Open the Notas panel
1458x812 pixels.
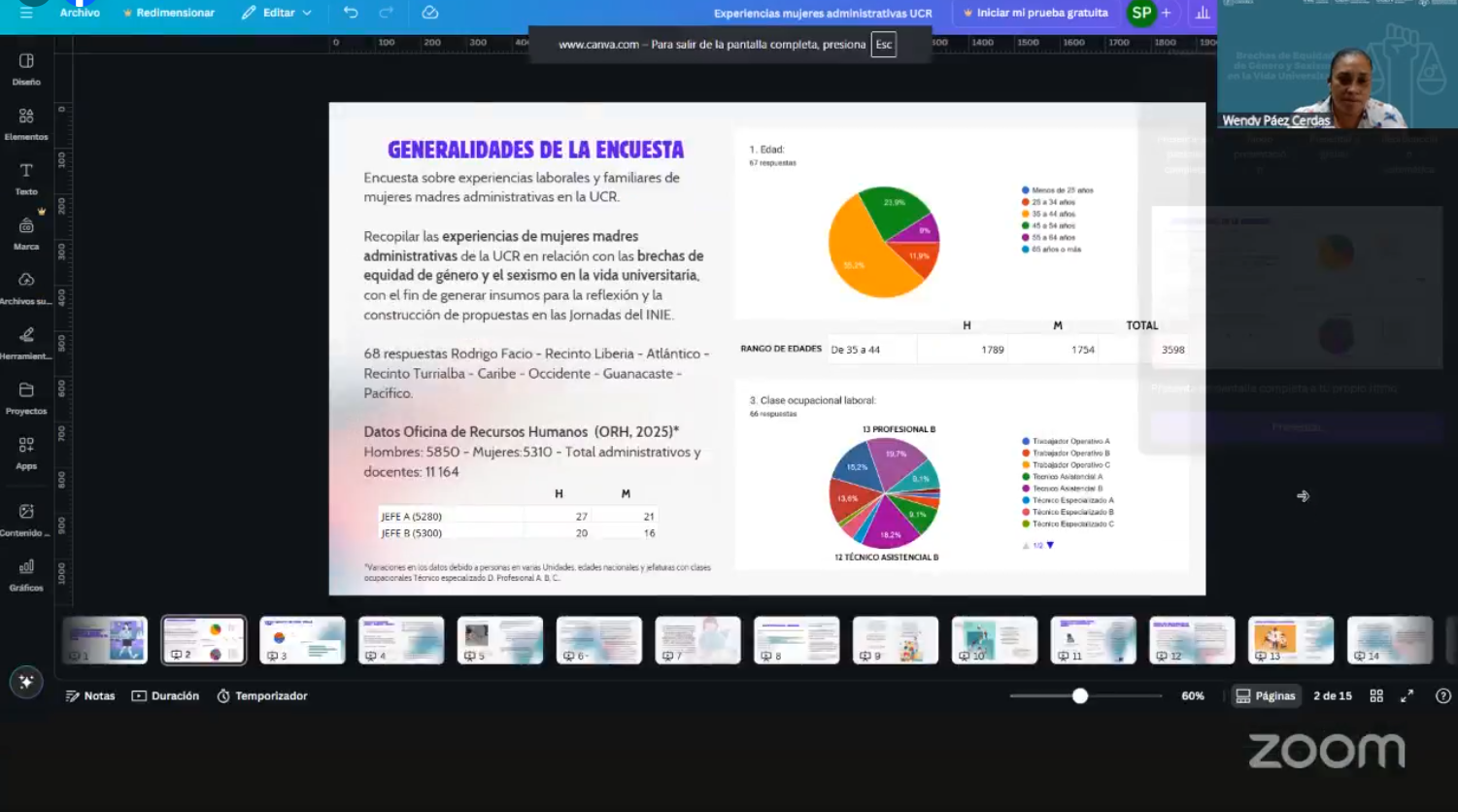coord(90,695)
